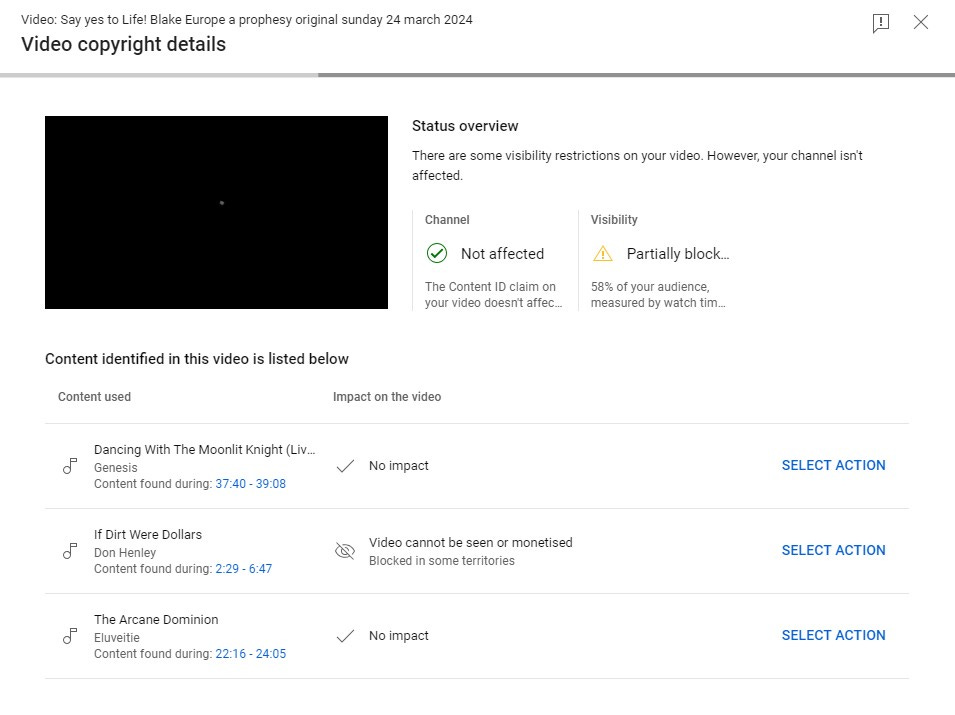Screen dimensions: 955x715
Task: Click the yellow Partially blocked warning icon
Action: tap(602, 253)
